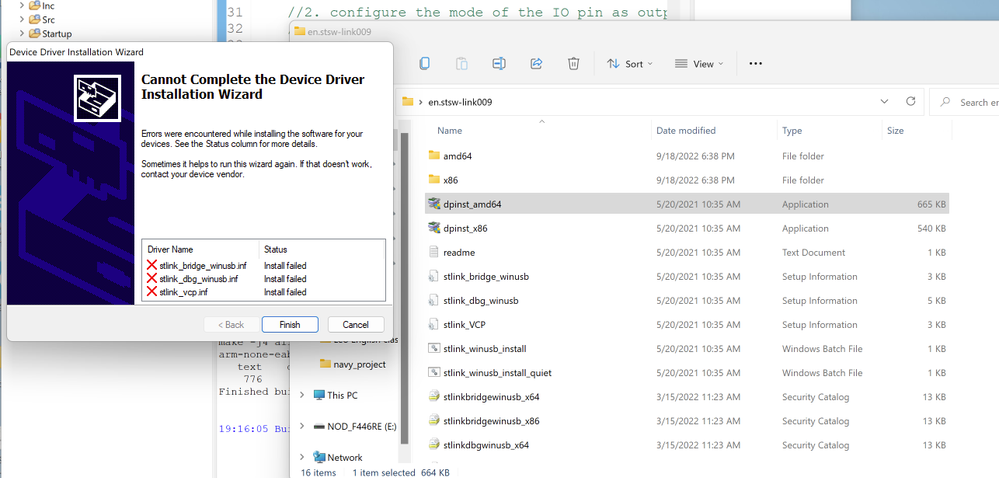Click the 9/18/2022 date of amd64 folder
Image resolution: width=999 pixels, height=478 pixels.
point(695,156)
